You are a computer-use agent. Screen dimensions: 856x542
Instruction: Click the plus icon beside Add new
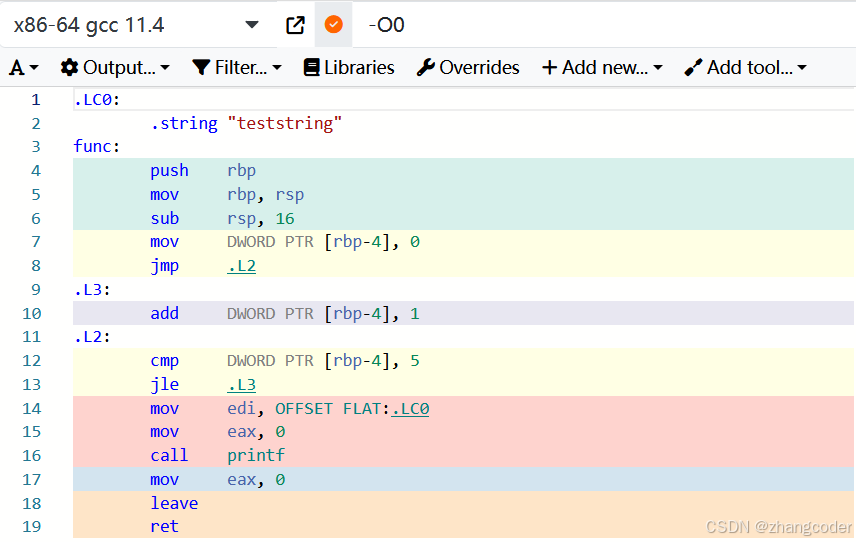coord(549,68)
